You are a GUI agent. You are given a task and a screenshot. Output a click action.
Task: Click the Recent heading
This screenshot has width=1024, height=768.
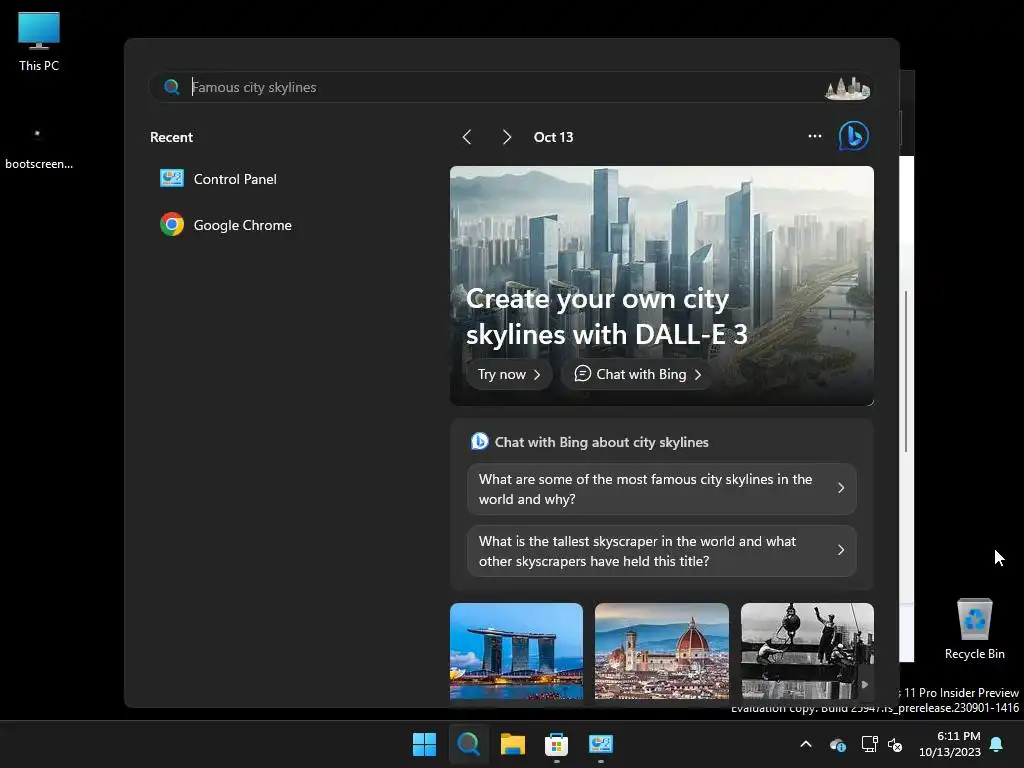(171, 137)
